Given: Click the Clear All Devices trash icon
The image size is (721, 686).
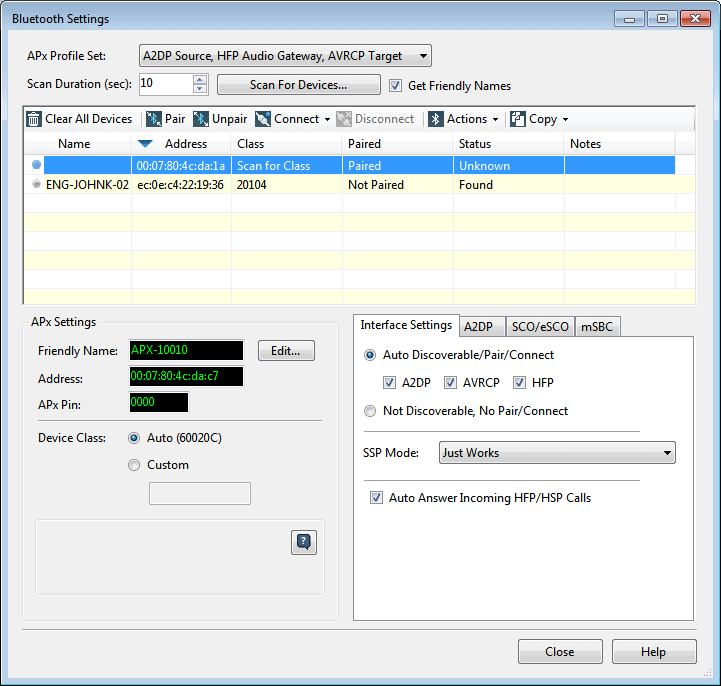Looking at the screenshot, I should coord(35,119).
